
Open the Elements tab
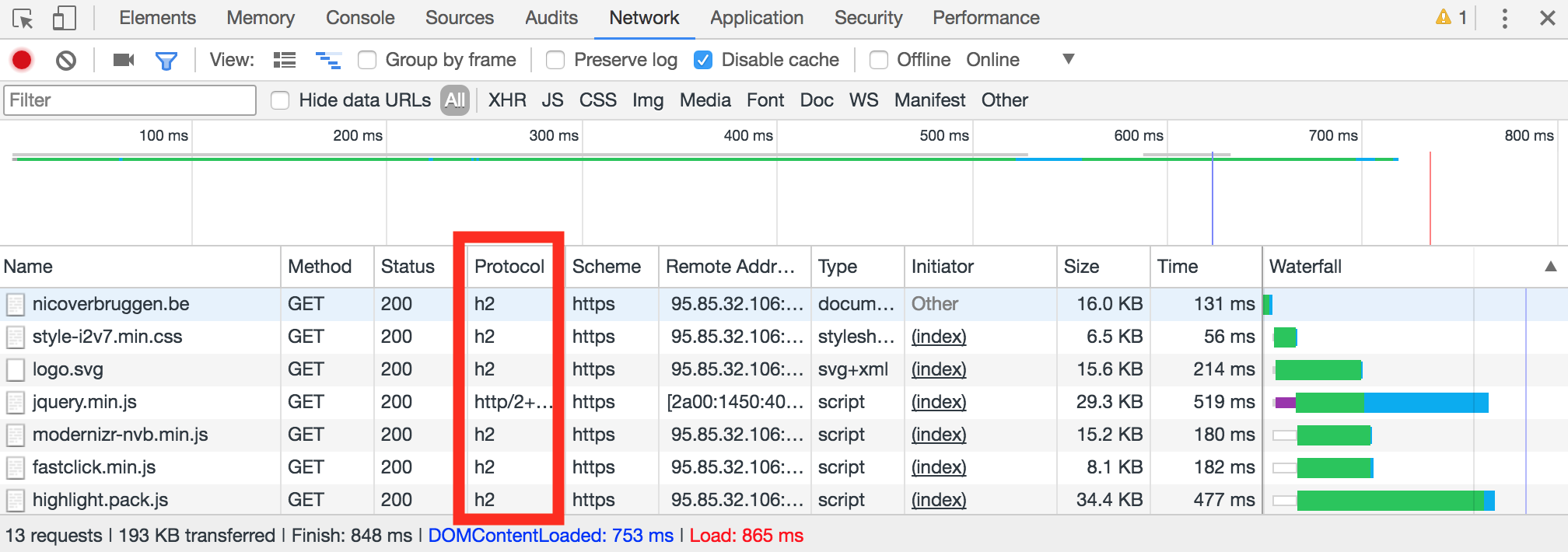click(x=157, y=18)
